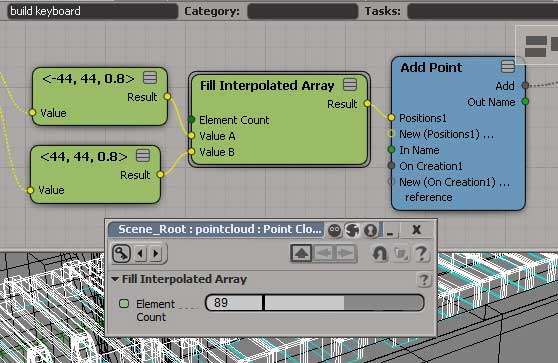Click the up-arrow parent navigation button
The height and width of the screenshot is (363, 558).
(x=301, y=253)
